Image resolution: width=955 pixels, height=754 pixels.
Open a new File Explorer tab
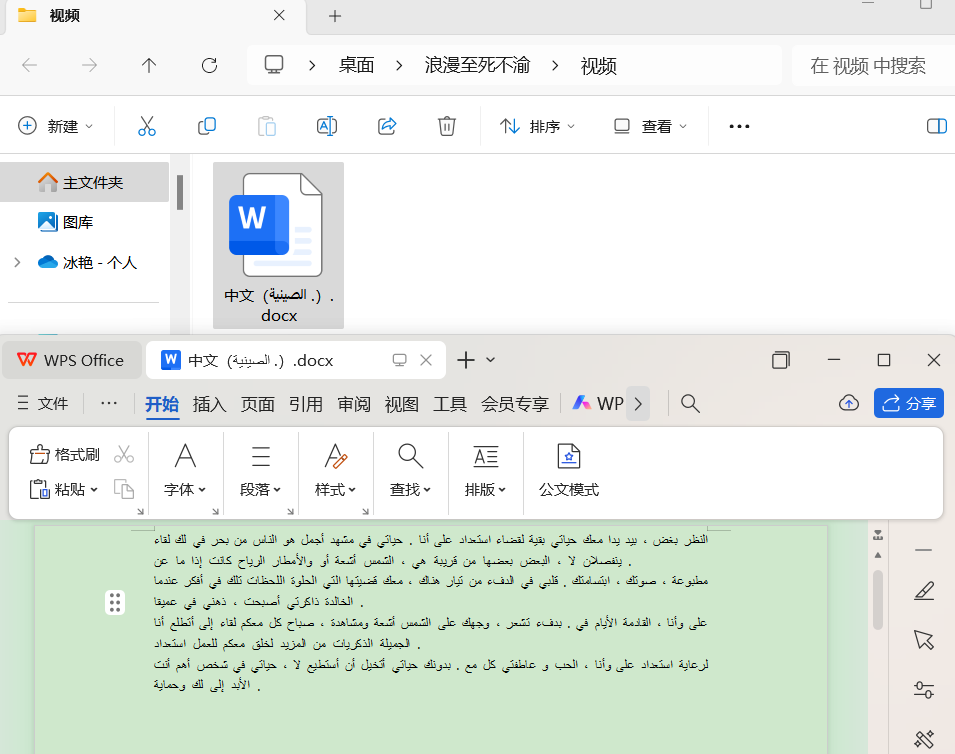click(x=335, y=16)
